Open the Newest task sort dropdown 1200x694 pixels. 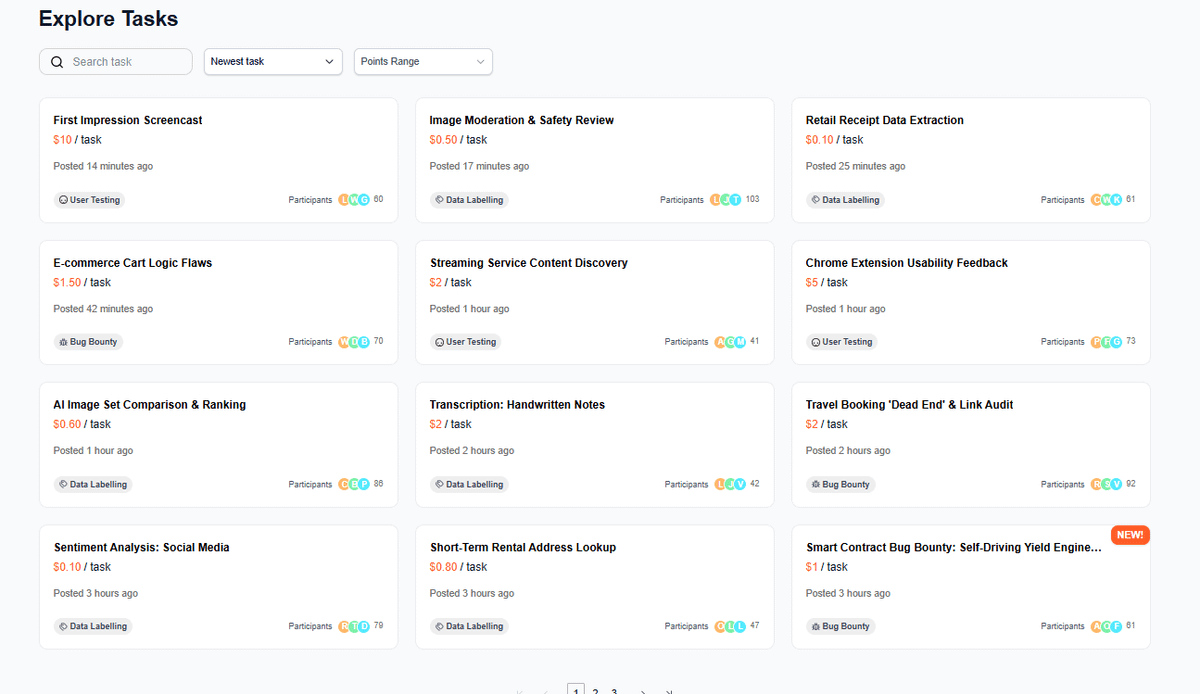272,61
